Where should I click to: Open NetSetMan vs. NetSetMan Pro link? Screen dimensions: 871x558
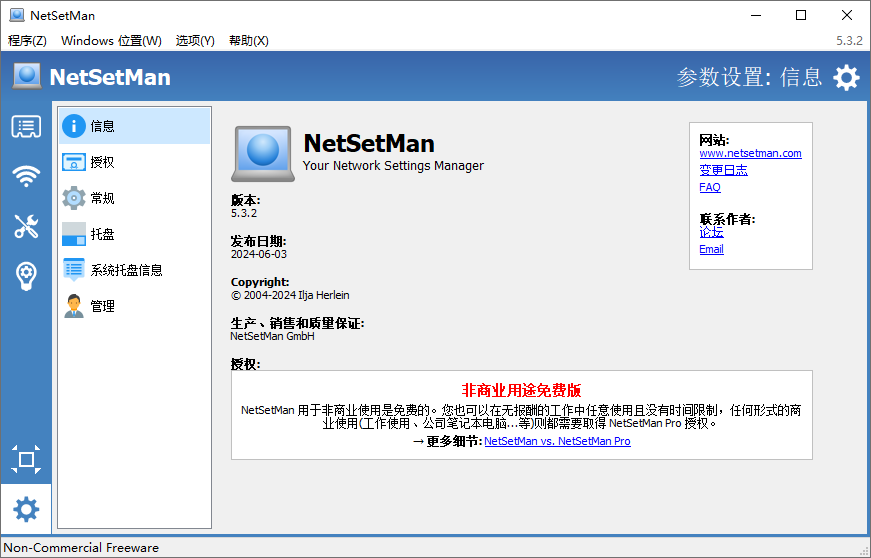[558, 441]
